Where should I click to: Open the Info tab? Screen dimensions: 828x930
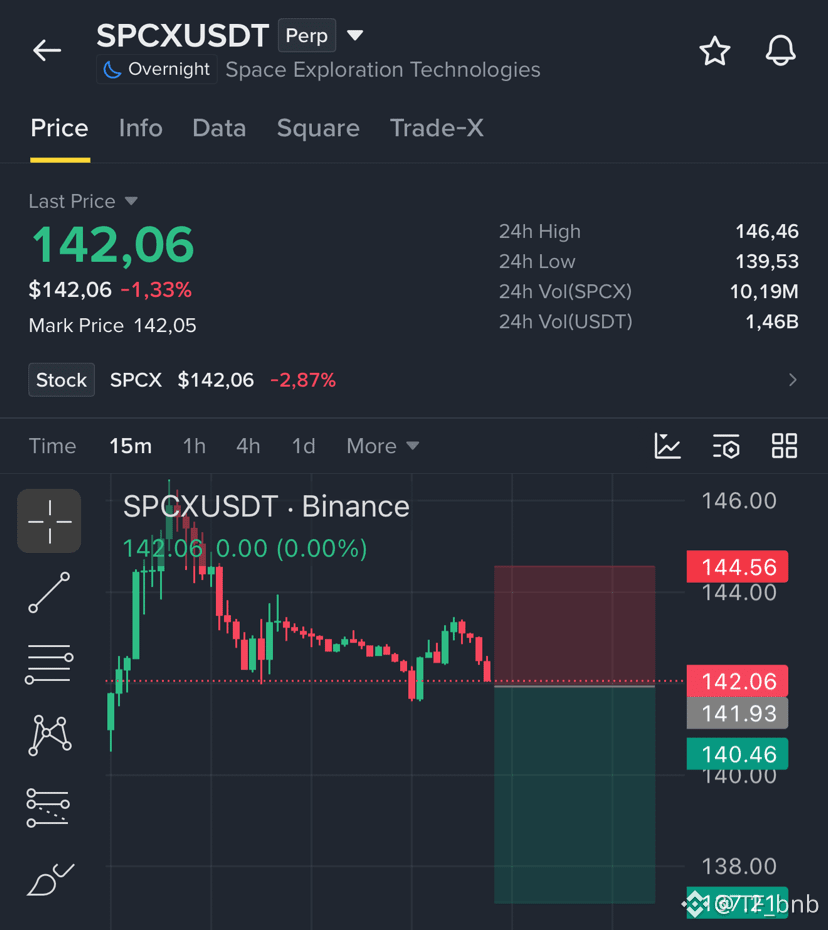click(x=141, y=128)
